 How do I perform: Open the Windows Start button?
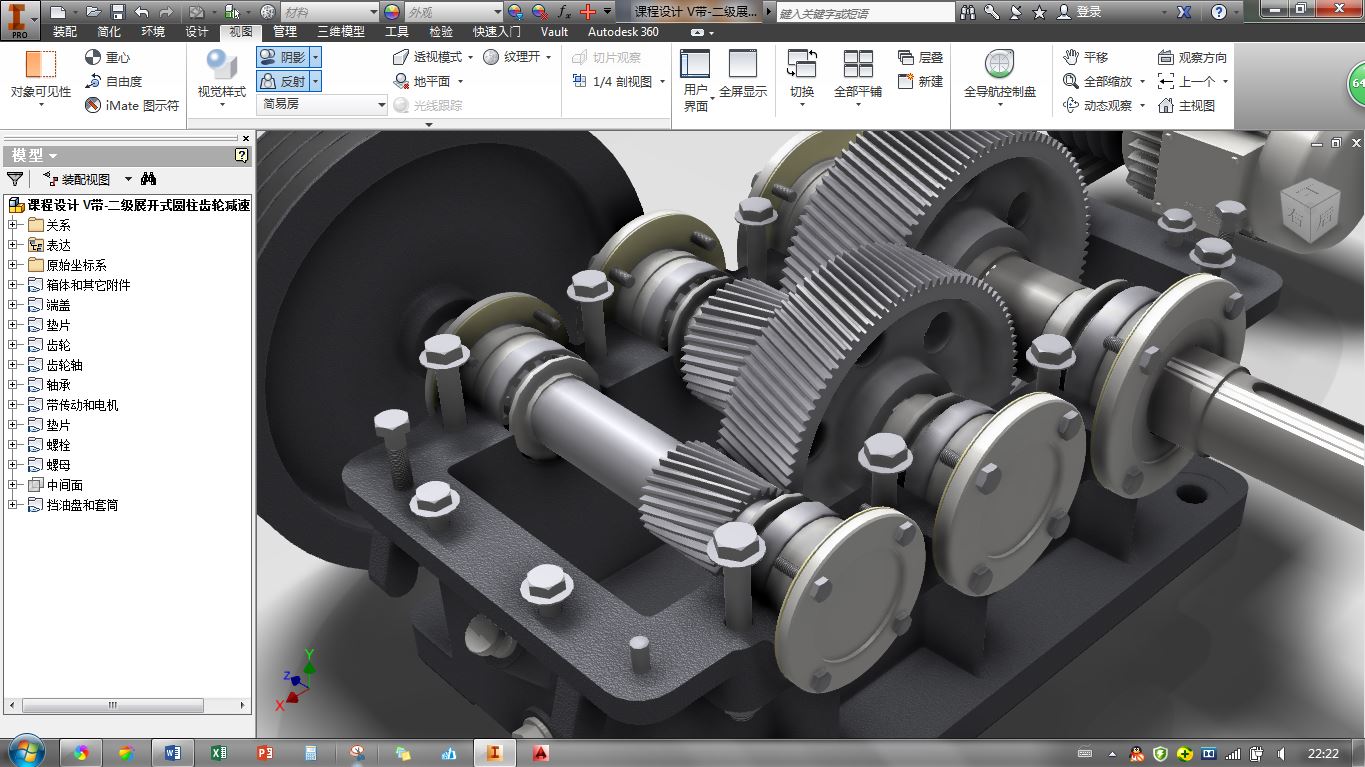pyautogui.click(x=24, y=752)
